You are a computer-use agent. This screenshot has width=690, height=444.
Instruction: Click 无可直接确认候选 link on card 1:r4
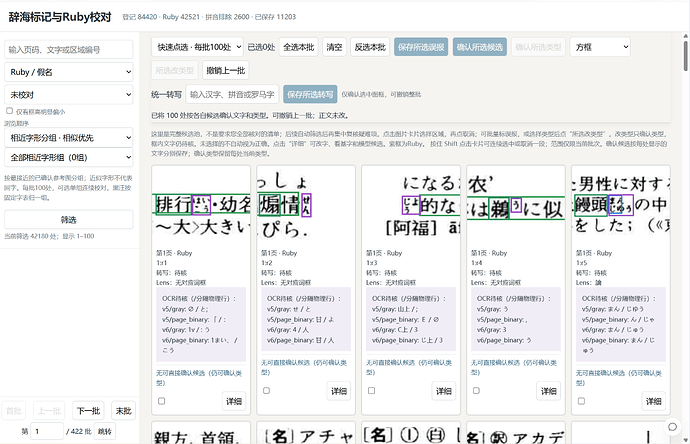point(514,367)
